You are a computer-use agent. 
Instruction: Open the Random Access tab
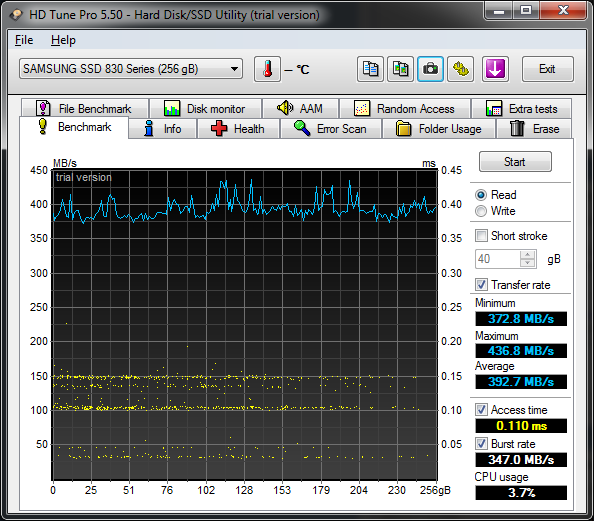coord(405,109)
